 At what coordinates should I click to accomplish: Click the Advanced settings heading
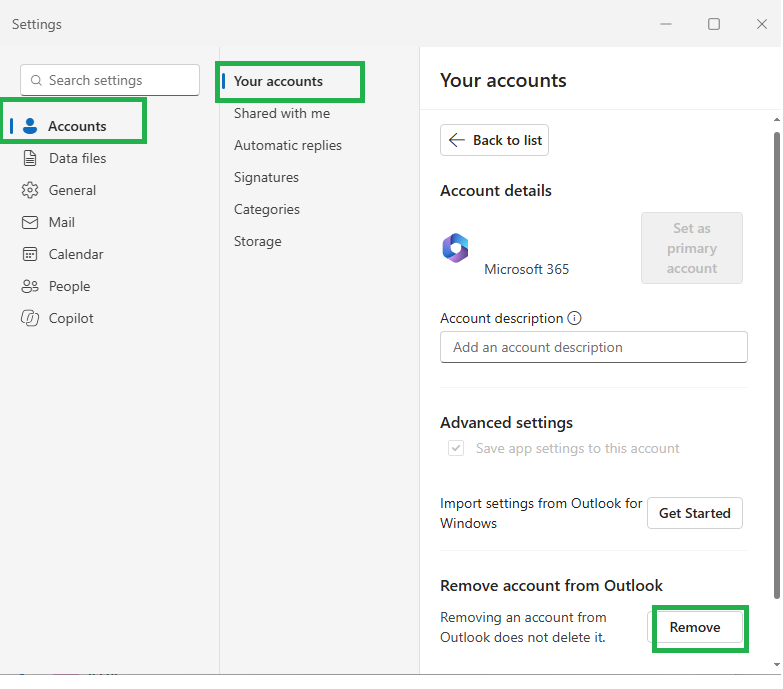(506, 422)
